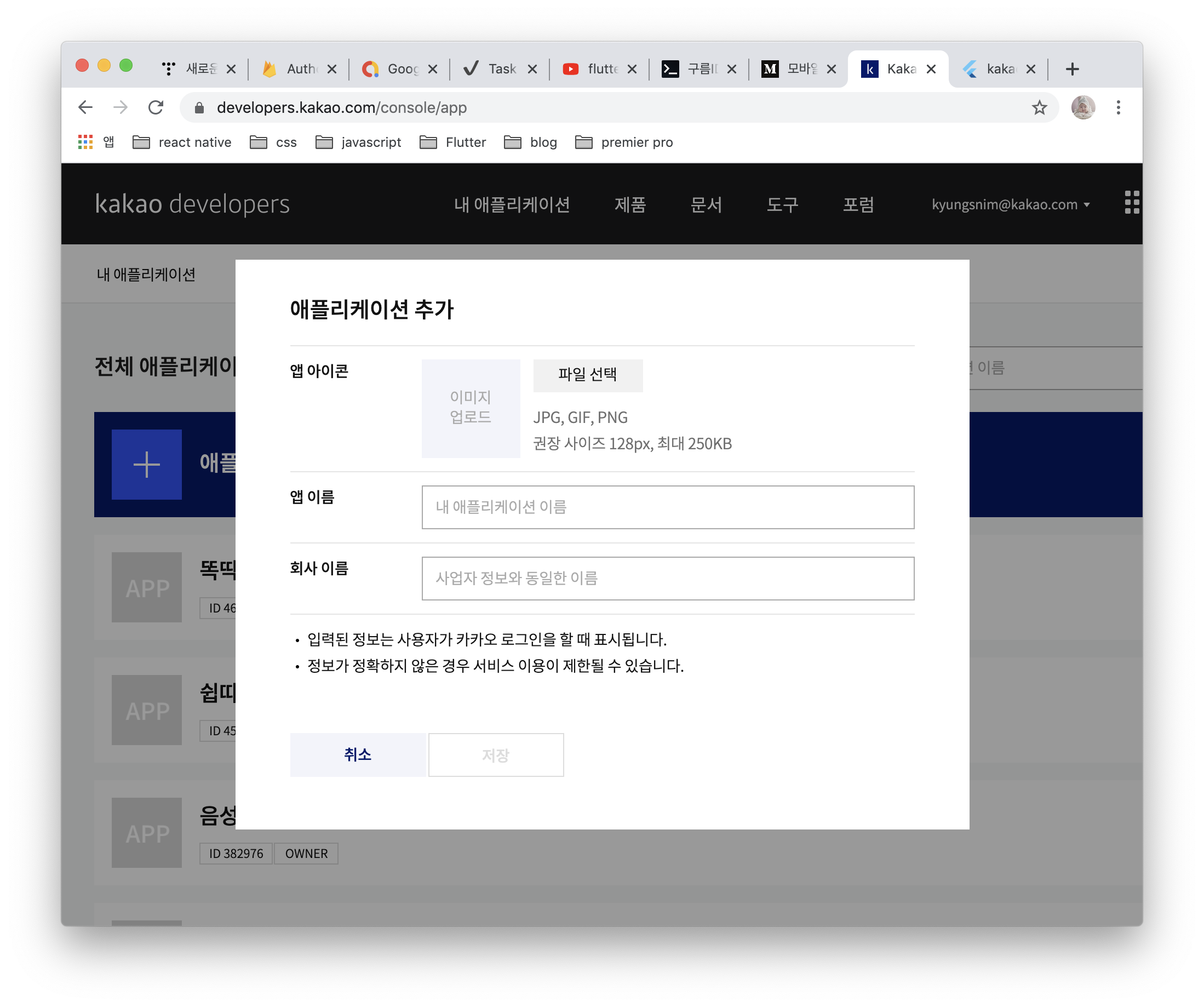The height and width of the screenshot is (1007, 1204).
Task: Focus the 회사 이름 input field
Action: 667,578
